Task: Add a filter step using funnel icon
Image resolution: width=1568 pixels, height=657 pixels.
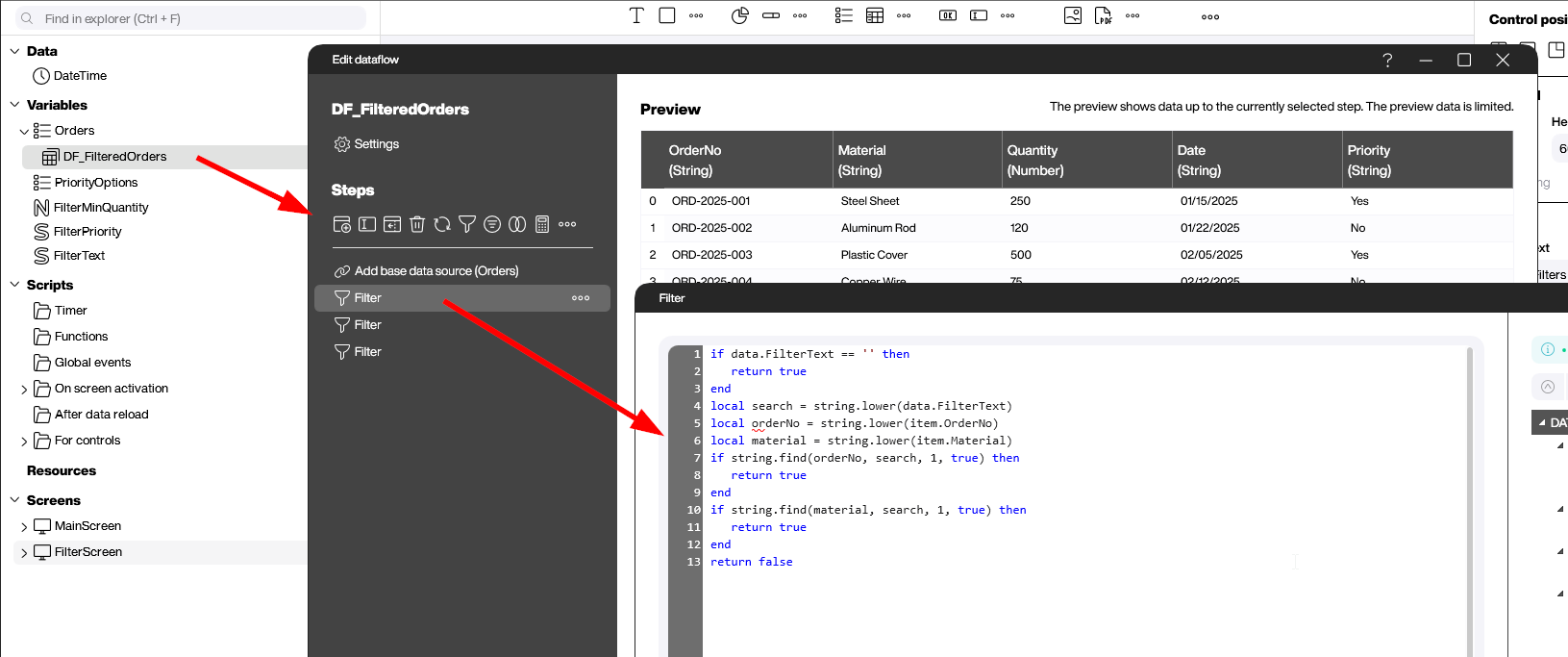Action: pyautogui.click(x=467, y=224)
